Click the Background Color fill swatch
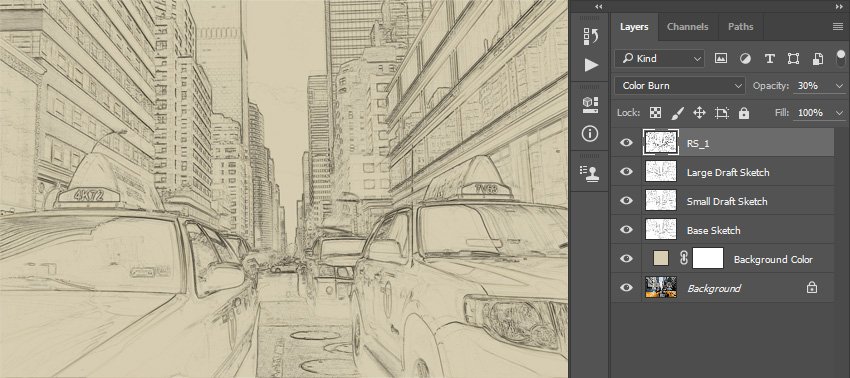 pos(661,259)
